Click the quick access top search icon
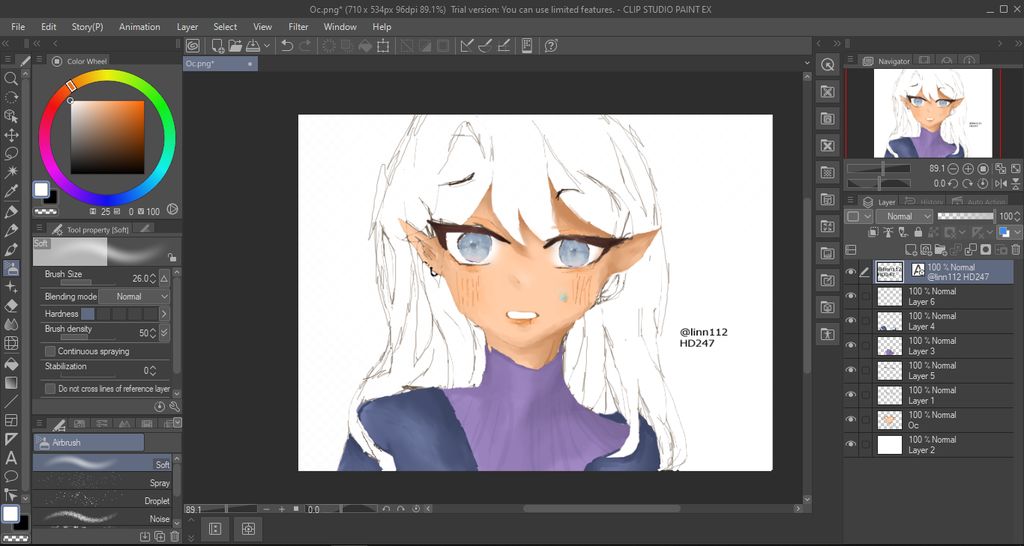 click(827, 65)
